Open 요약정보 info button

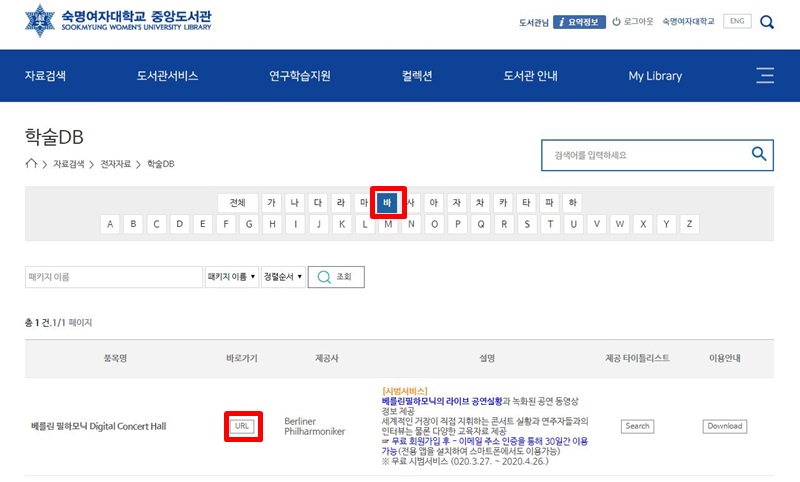(x=579, y=22)
